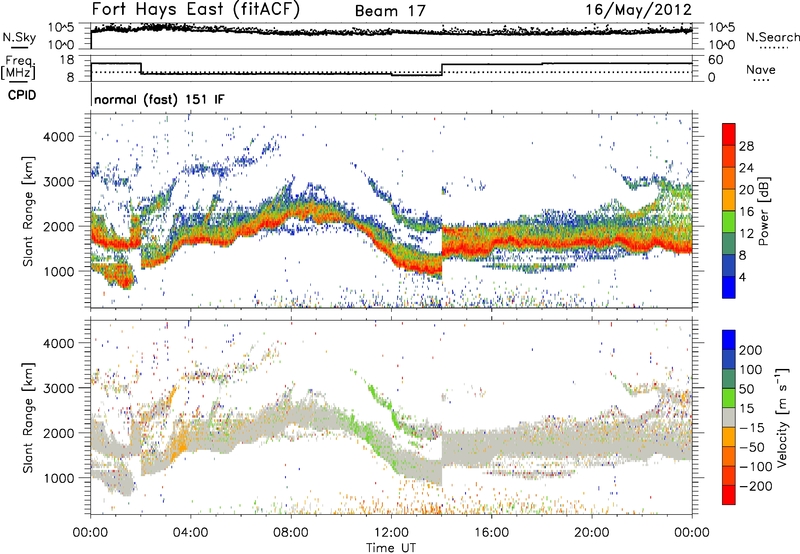Click the '08:00' time tick label

[290, 533]
